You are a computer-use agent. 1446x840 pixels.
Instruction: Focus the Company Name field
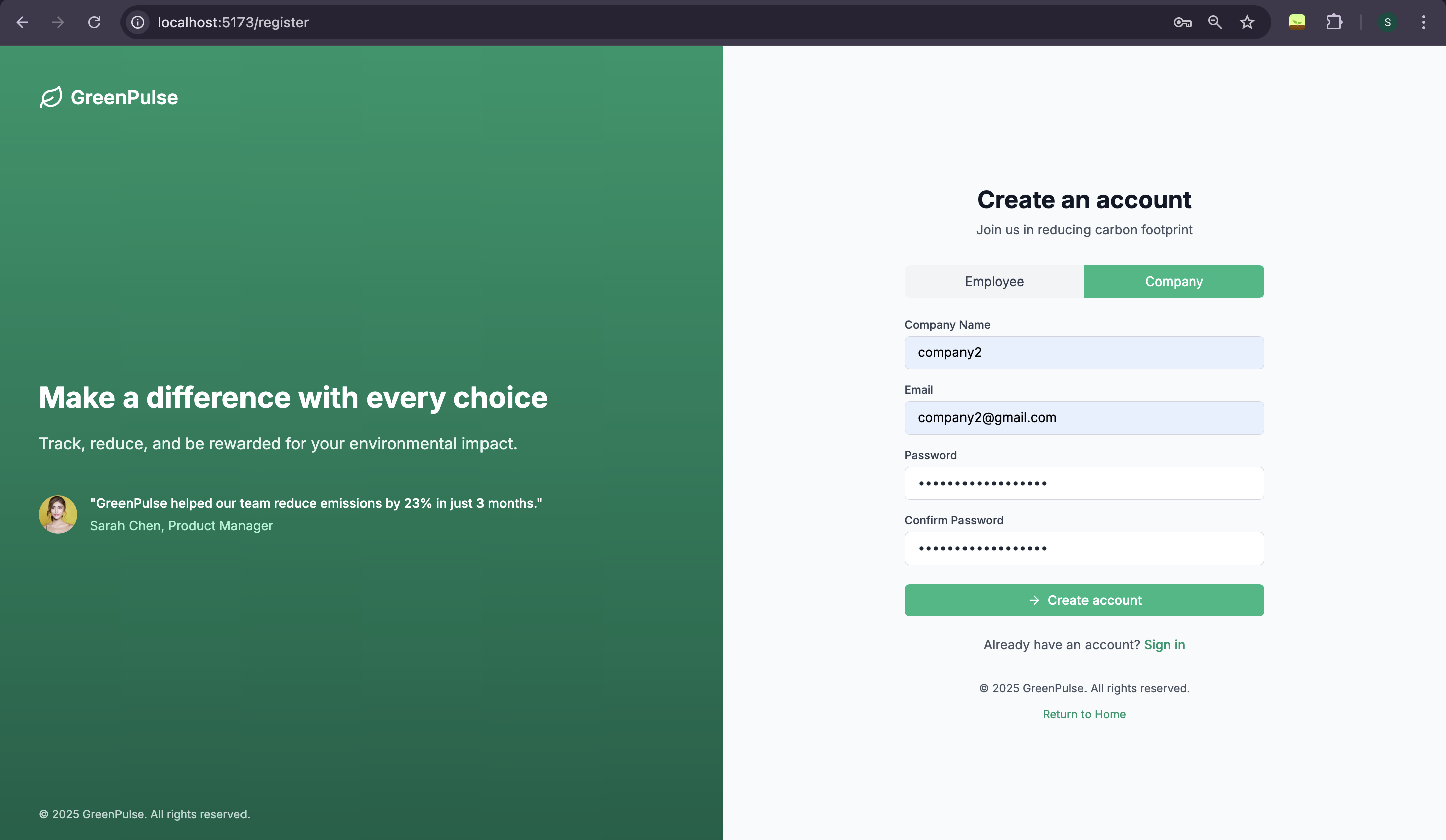(1083, 353)
